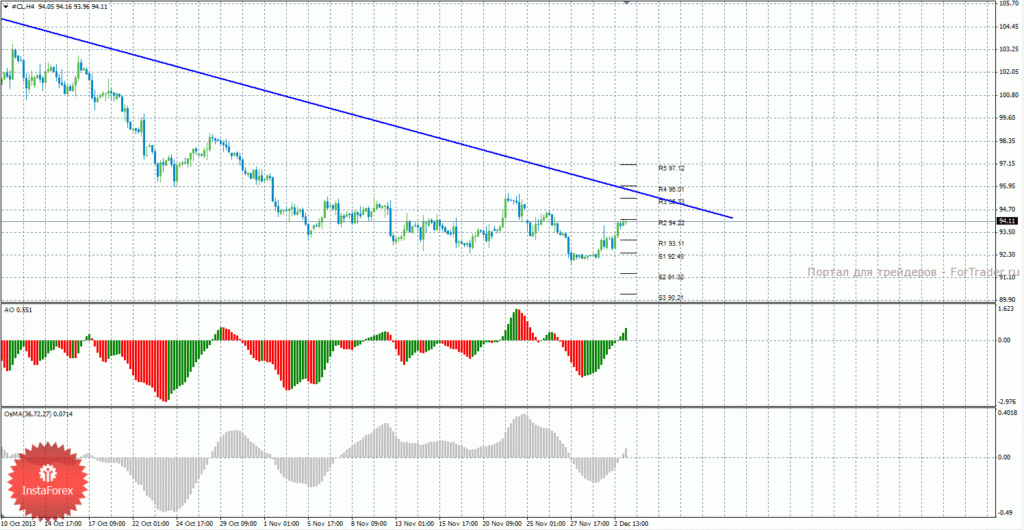
Task: Click the InstaForex logo badge
Action: click(47, 480)
